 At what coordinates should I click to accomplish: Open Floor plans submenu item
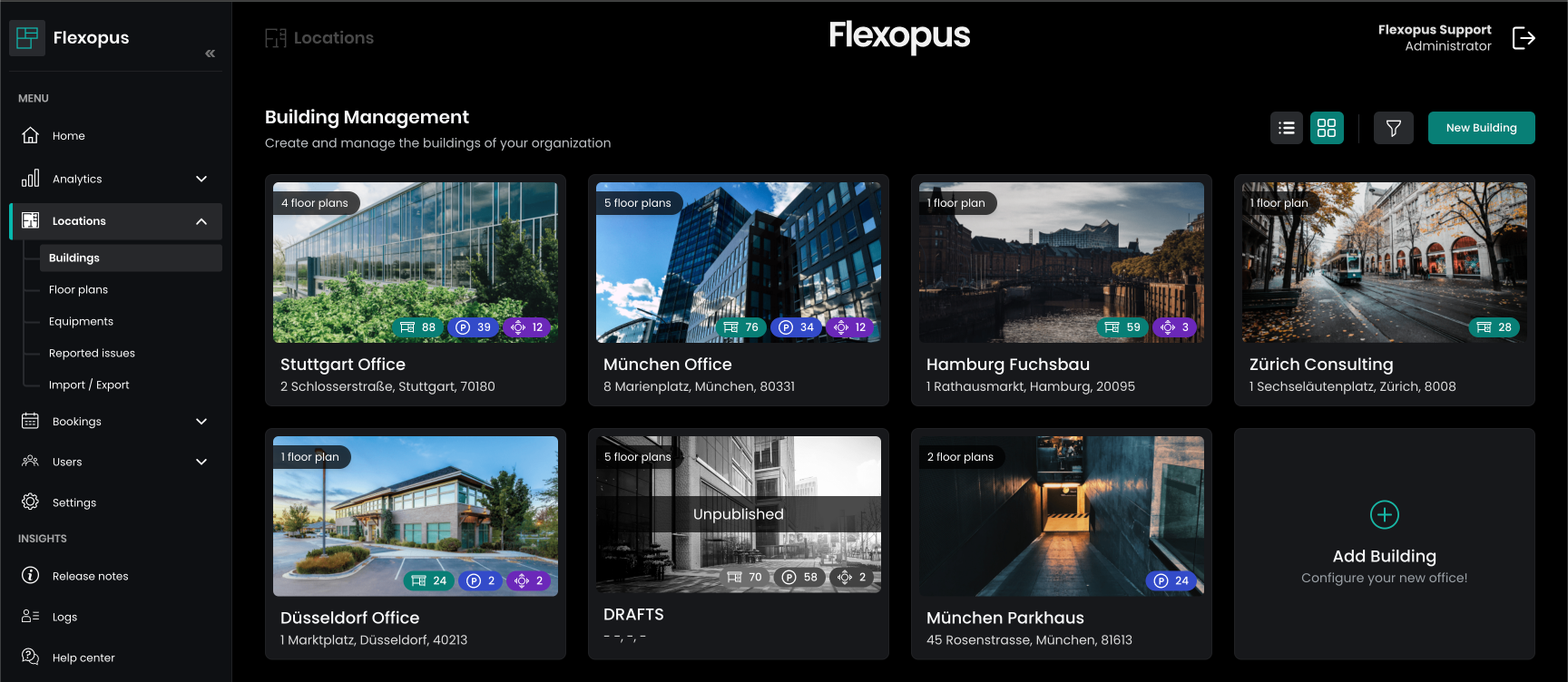(x=78, y=289)
